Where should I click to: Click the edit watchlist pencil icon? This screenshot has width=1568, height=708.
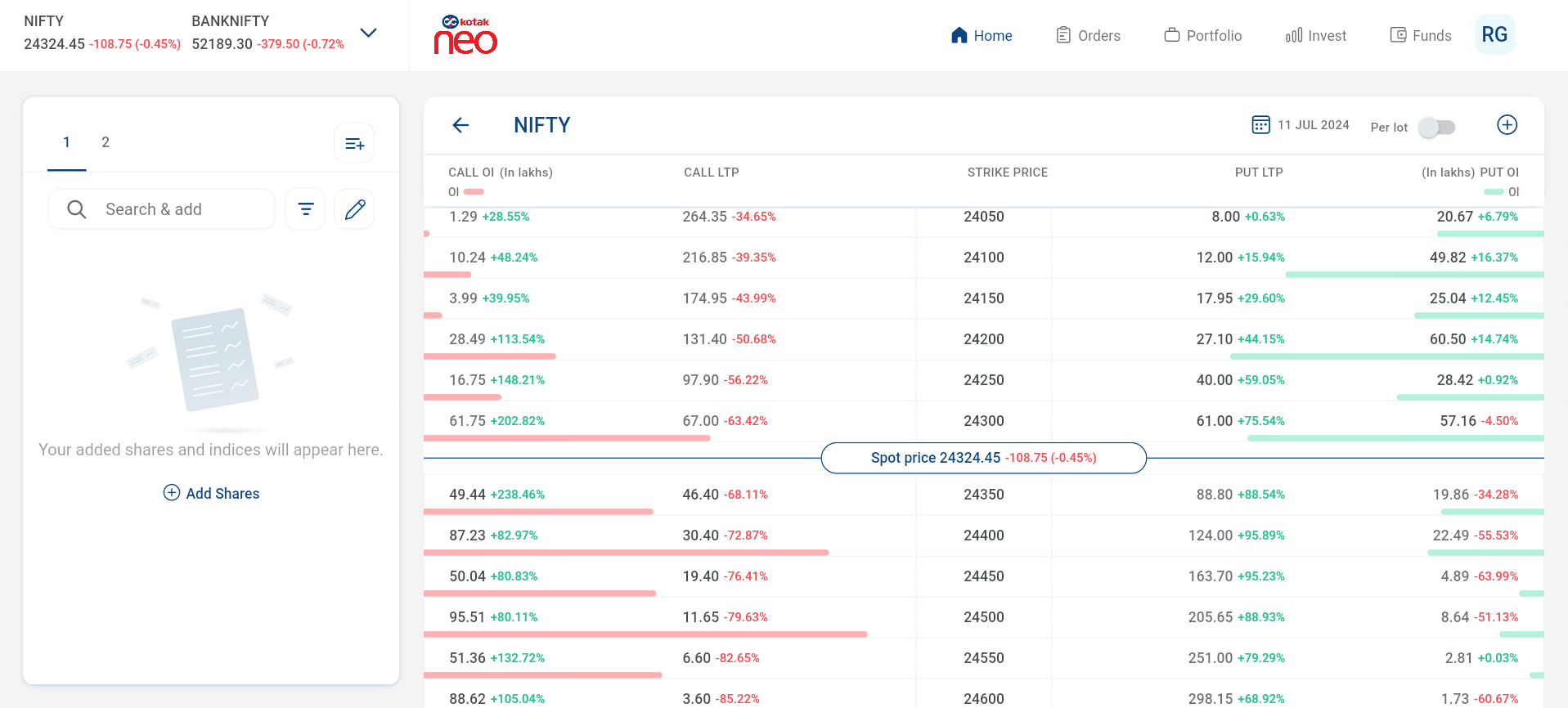[x=354, y=209]
